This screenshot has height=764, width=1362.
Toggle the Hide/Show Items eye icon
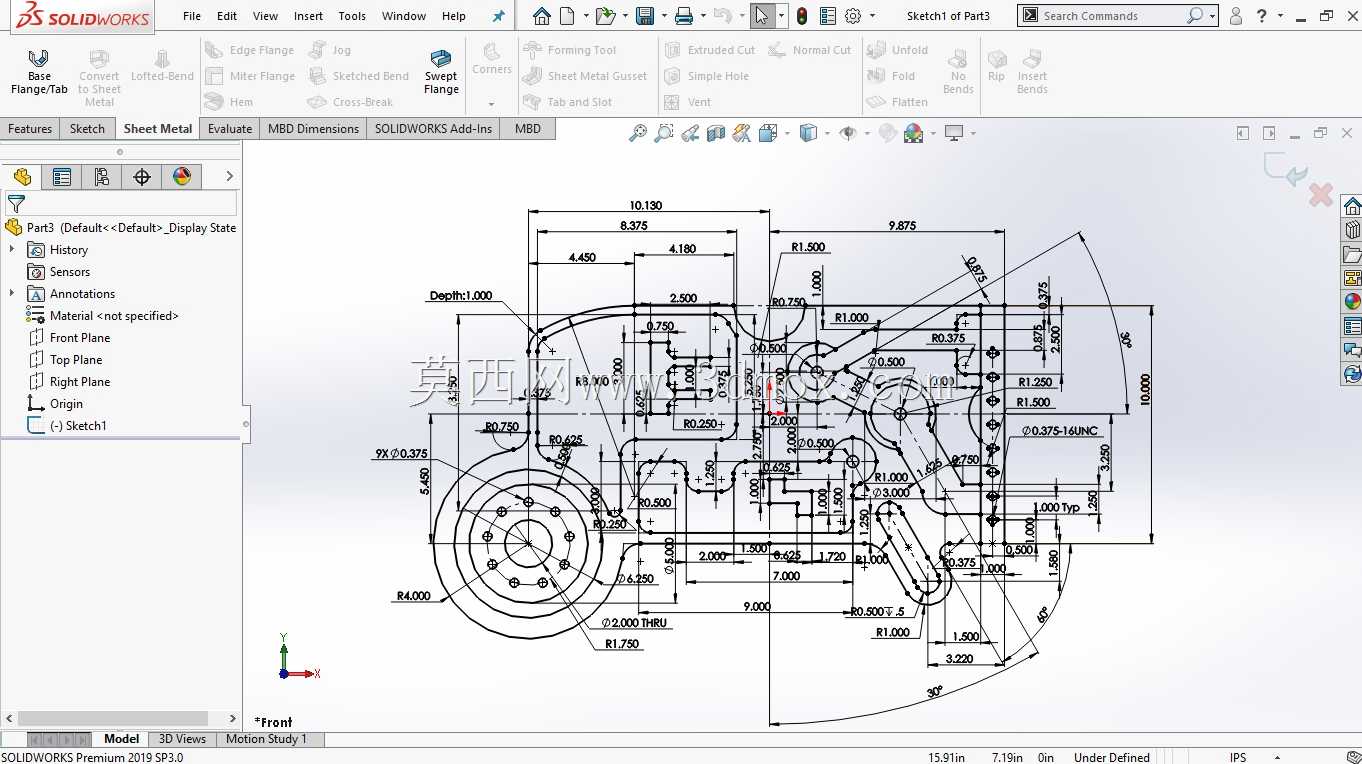(848, 133)
